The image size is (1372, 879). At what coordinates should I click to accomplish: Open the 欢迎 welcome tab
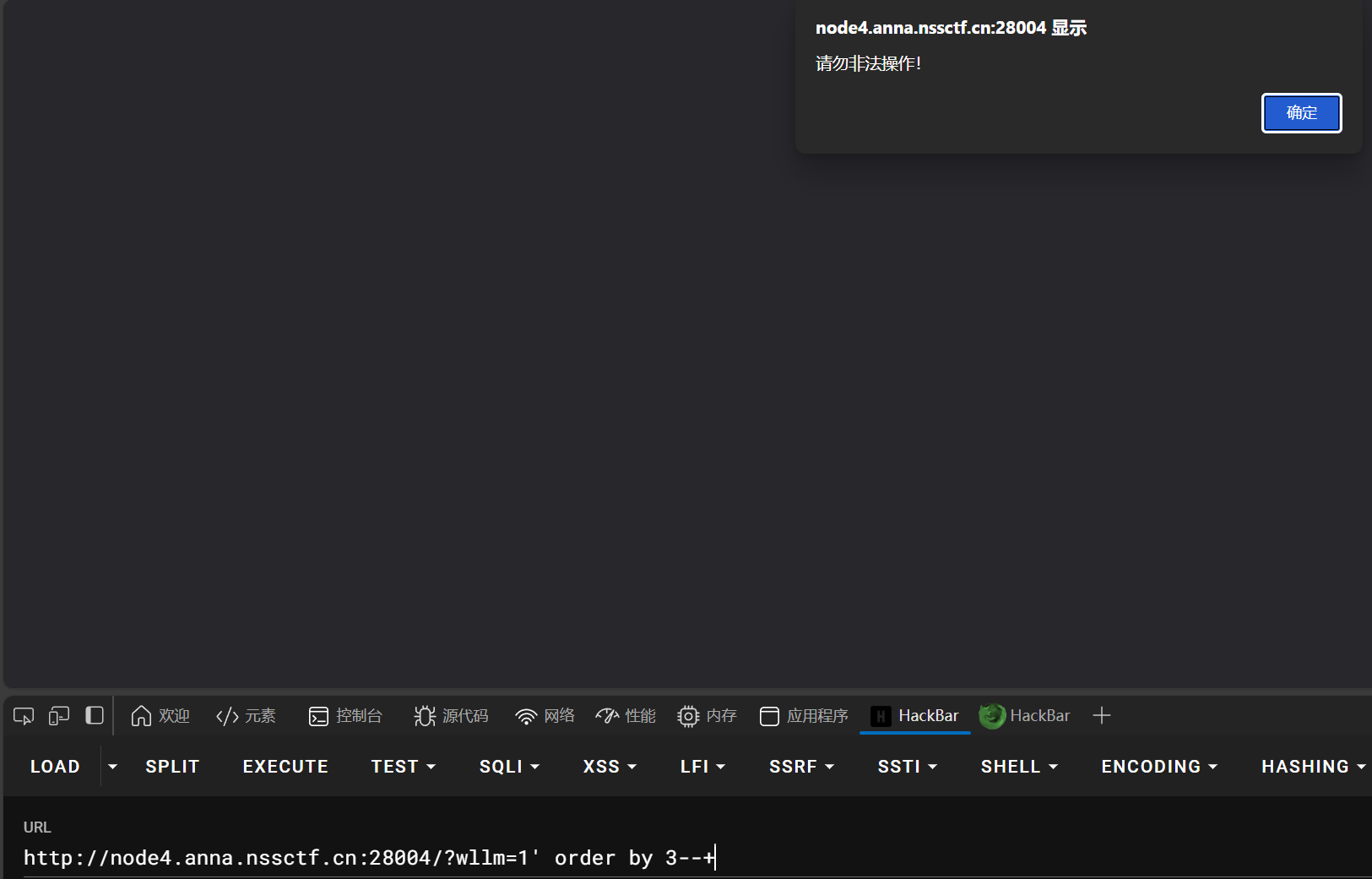pyautogui.click(x=160, y=716)
